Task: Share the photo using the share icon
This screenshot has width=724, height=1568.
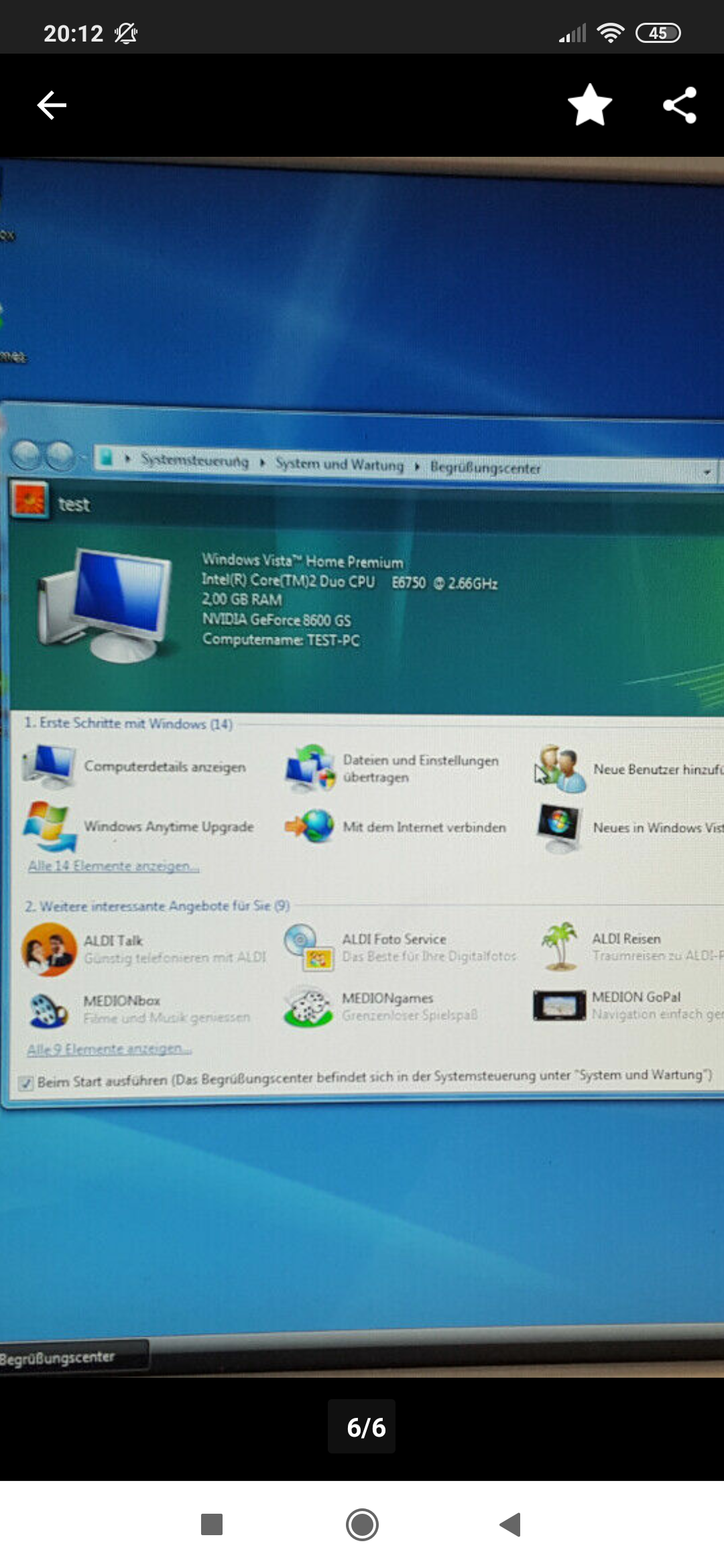Action: 680,105
